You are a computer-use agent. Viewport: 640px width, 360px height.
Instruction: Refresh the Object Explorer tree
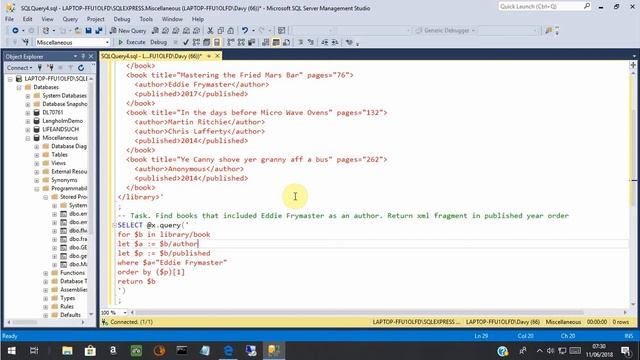(81, 68)
